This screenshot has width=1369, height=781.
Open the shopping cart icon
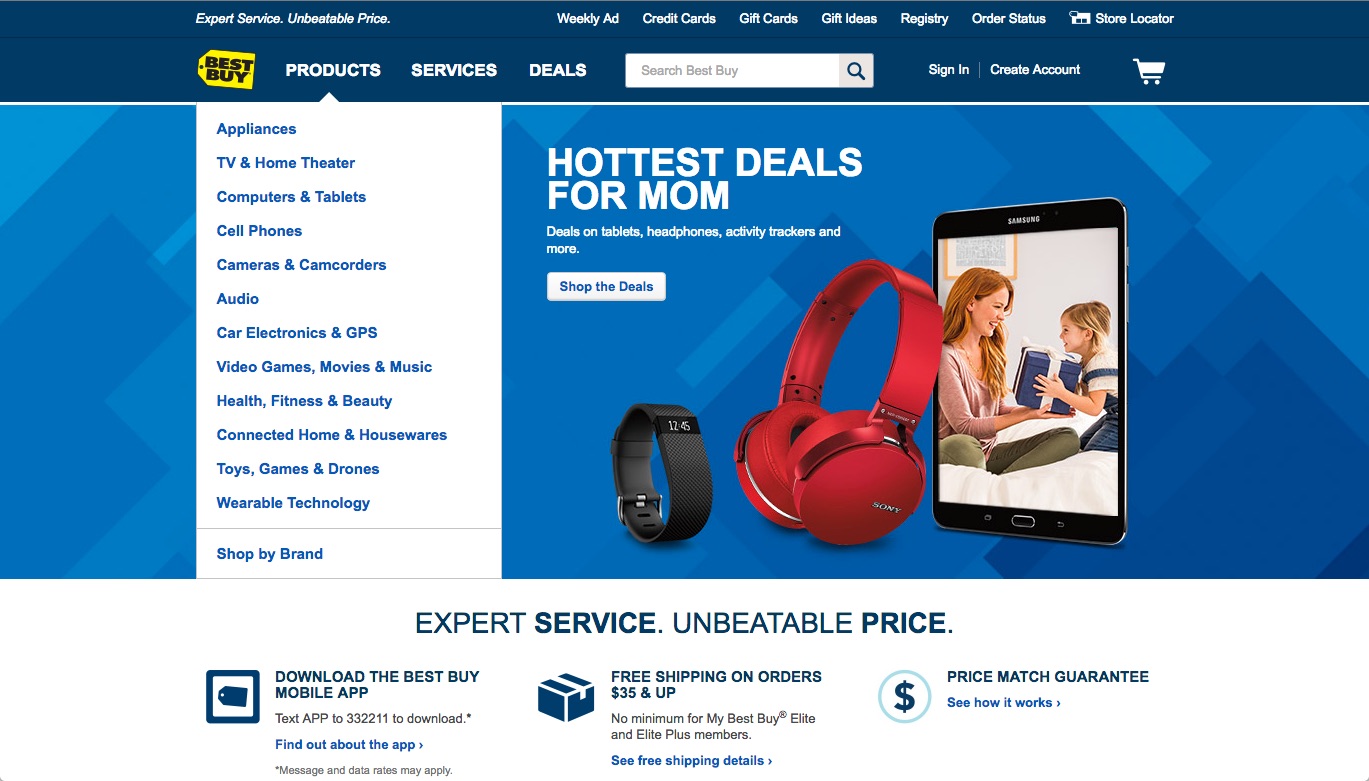[1149, 71]
